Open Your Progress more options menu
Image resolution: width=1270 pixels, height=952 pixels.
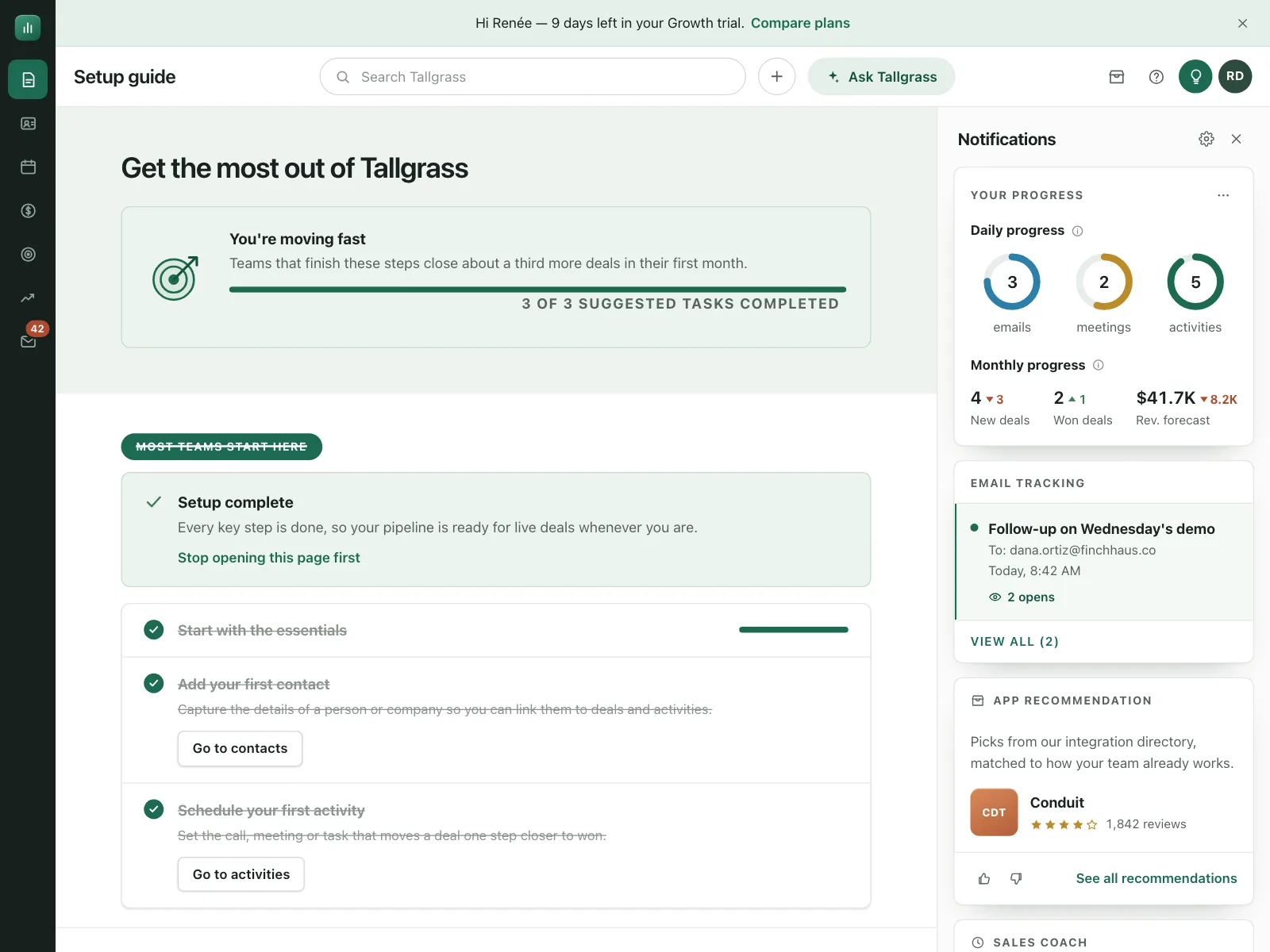click(1224, 195)
